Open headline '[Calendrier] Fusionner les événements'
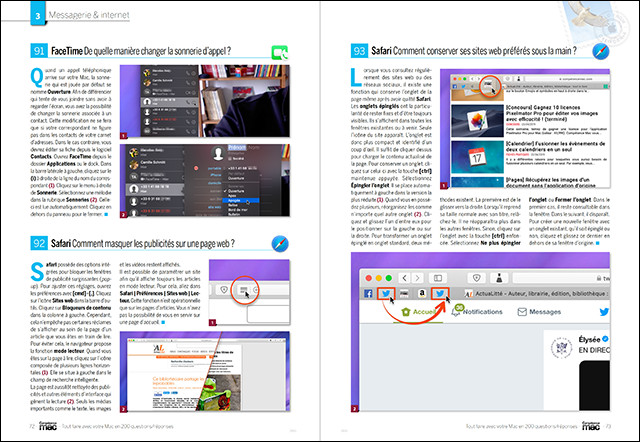The image size is (640, 442). tap(555, 146)
